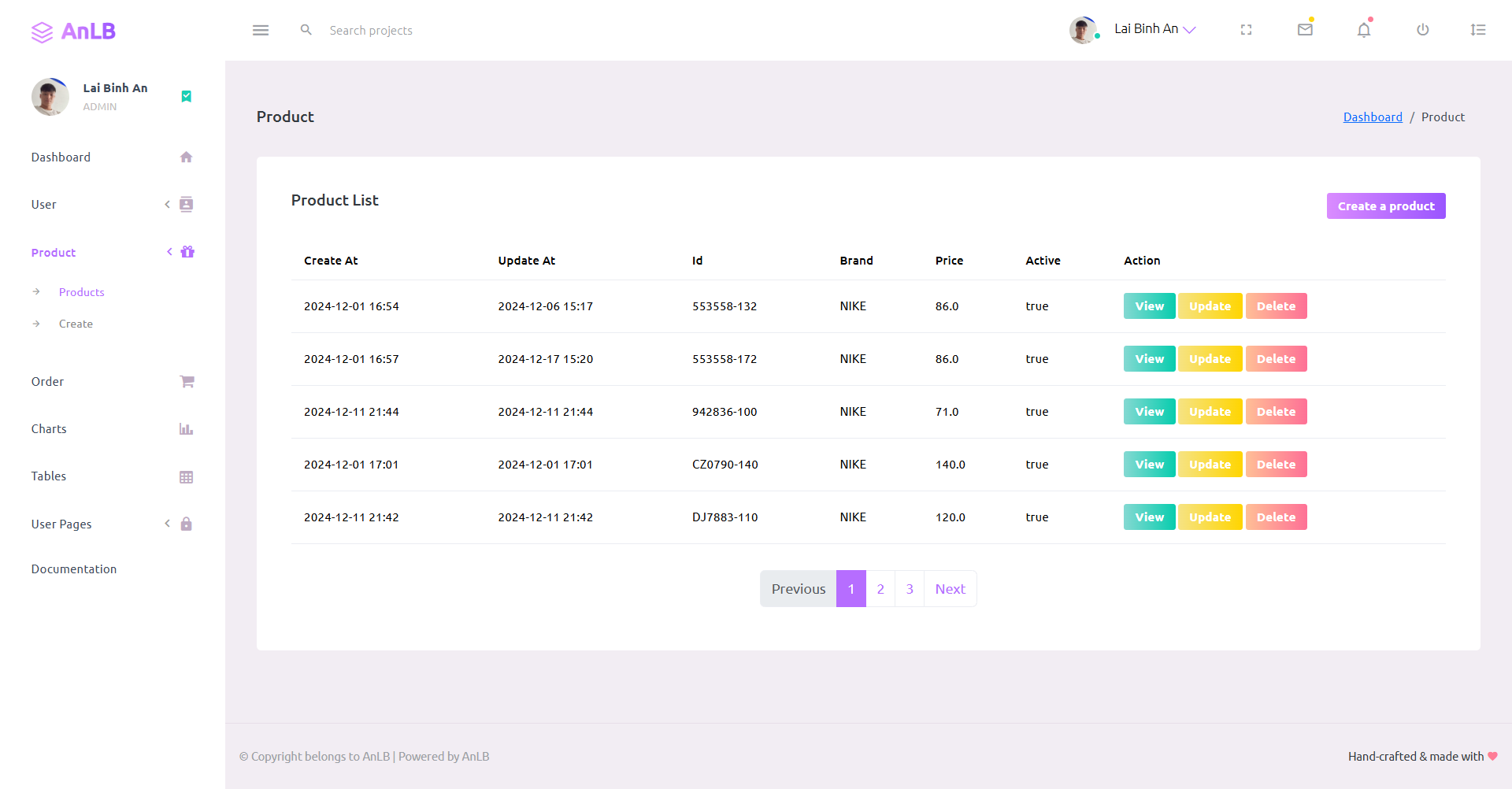This screenshot has width=1512, height=789.
Task: Click the search magnifier icon
Action: (x=306, y=30)
